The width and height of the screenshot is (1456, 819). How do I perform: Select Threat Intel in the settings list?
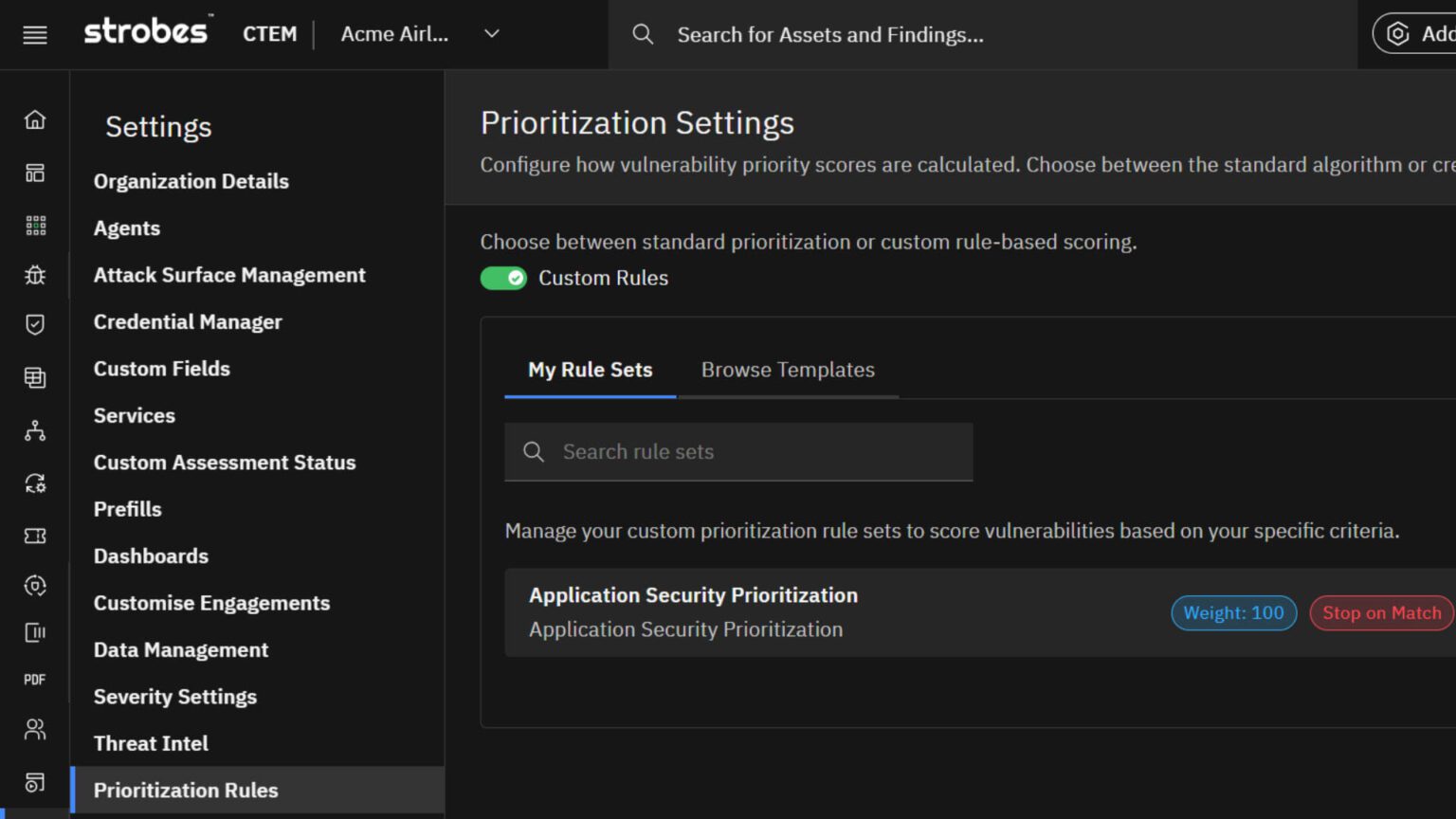click(x=151, y=743)
